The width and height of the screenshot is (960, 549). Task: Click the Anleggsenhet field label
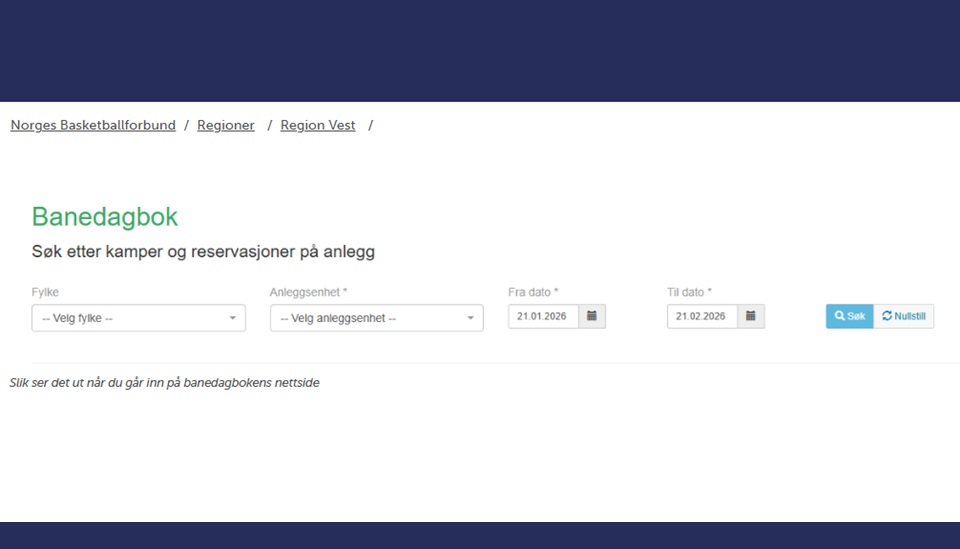308,292
